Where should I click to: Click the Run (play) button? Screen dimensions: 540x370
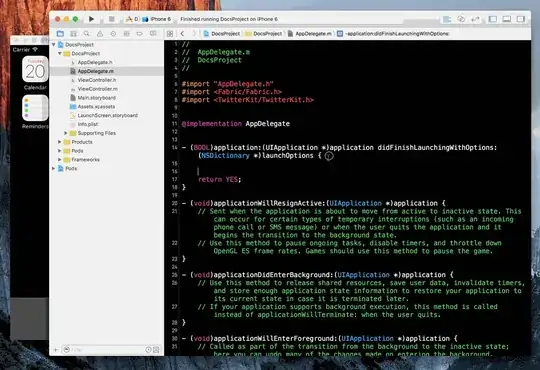click(x=91, y=19)
